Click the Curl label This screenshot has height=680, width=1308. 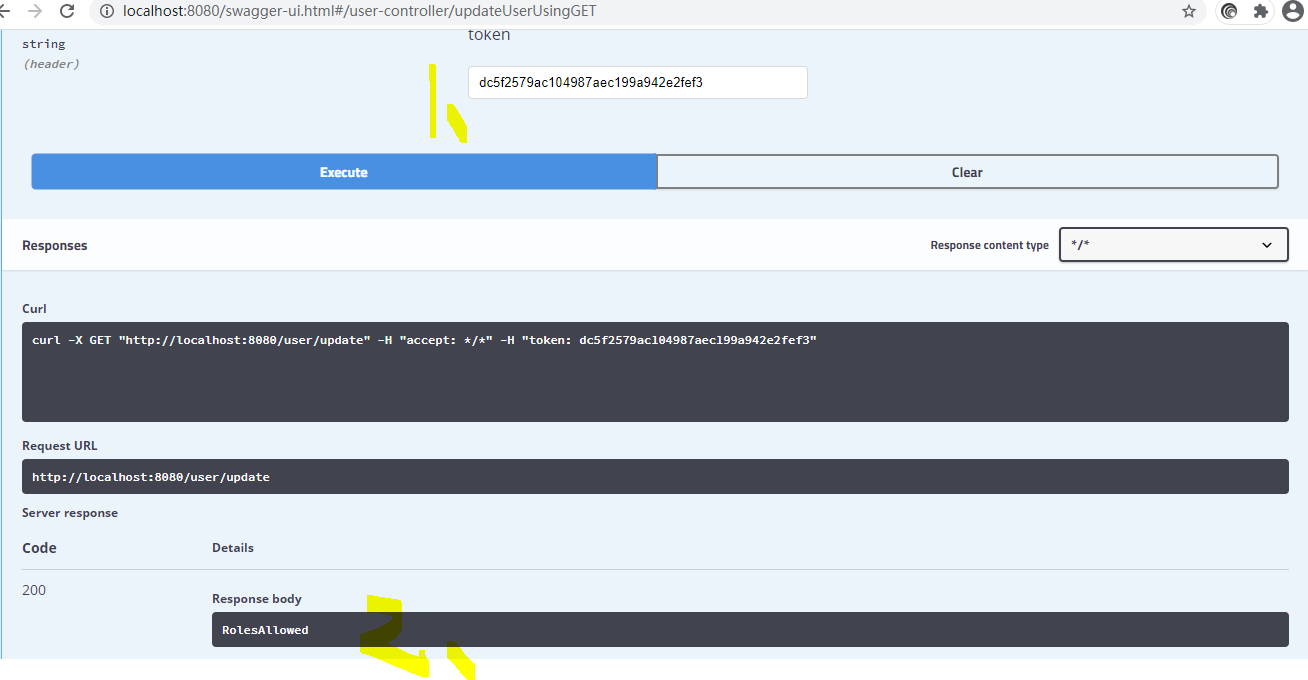pyautogui.click(x=34, y=309)
